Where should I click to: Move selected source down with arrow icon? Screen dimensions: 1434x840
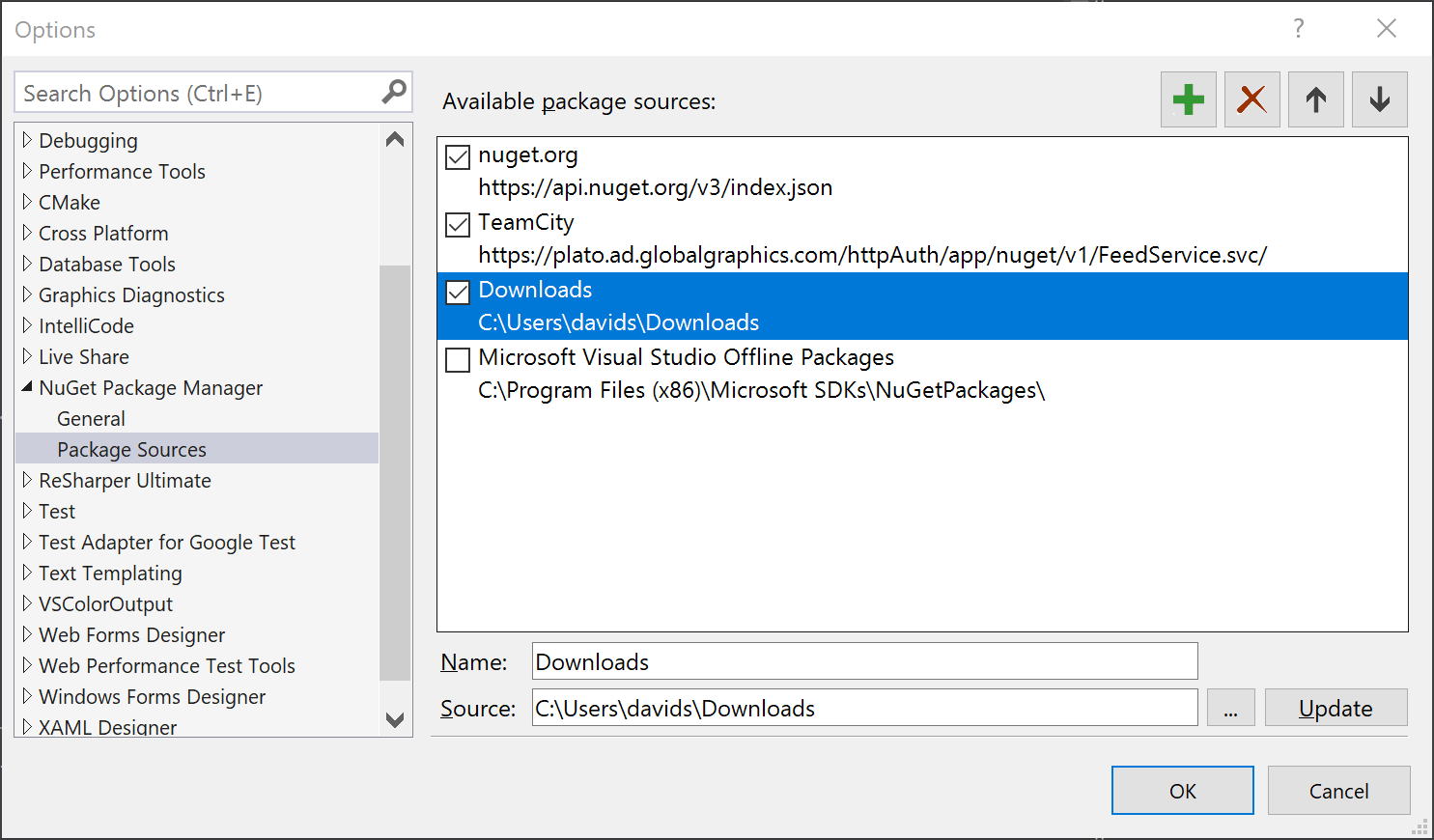pyautogui.click(x=1379, y=99)
